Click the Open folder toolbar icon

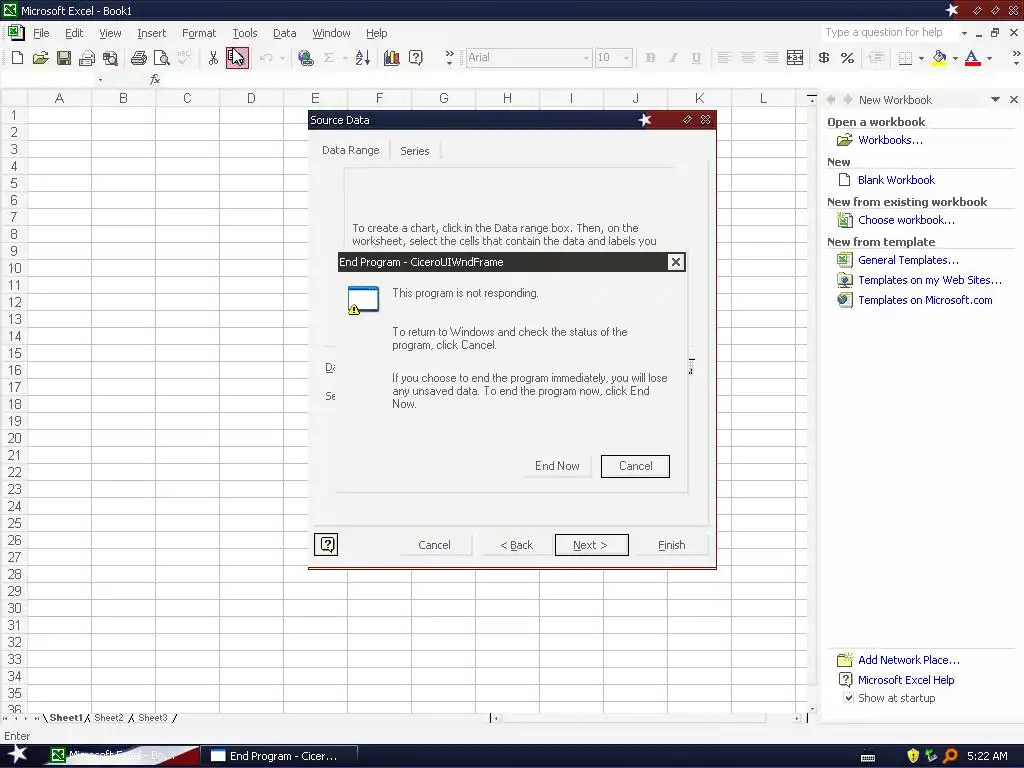tap(40, 58)
